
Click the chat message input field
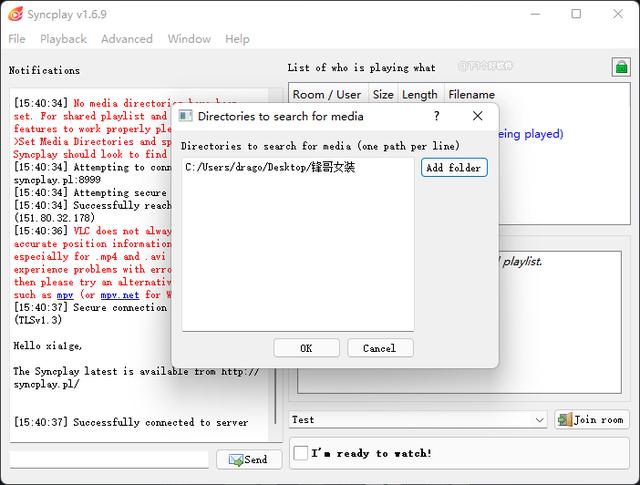pos(109,460)
